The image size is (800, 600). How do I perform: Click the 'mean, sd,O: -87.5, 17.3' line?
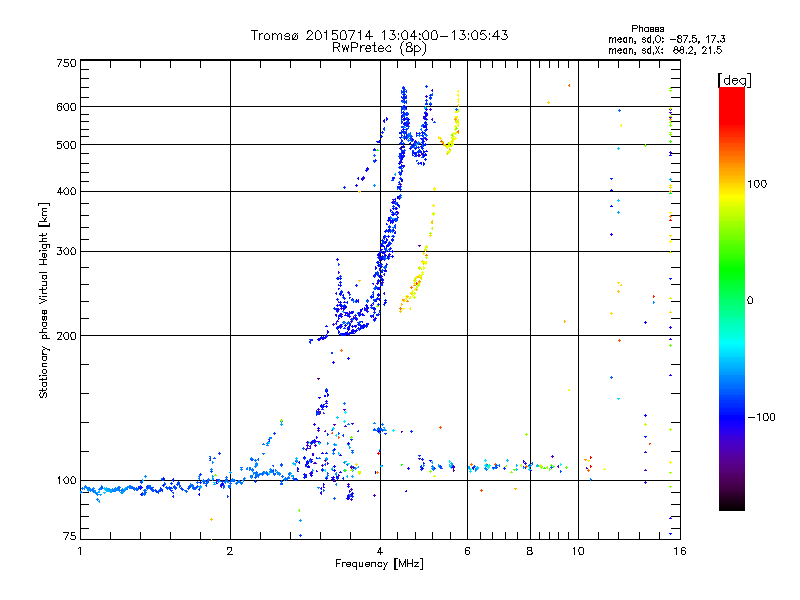(x=666, y=39)
